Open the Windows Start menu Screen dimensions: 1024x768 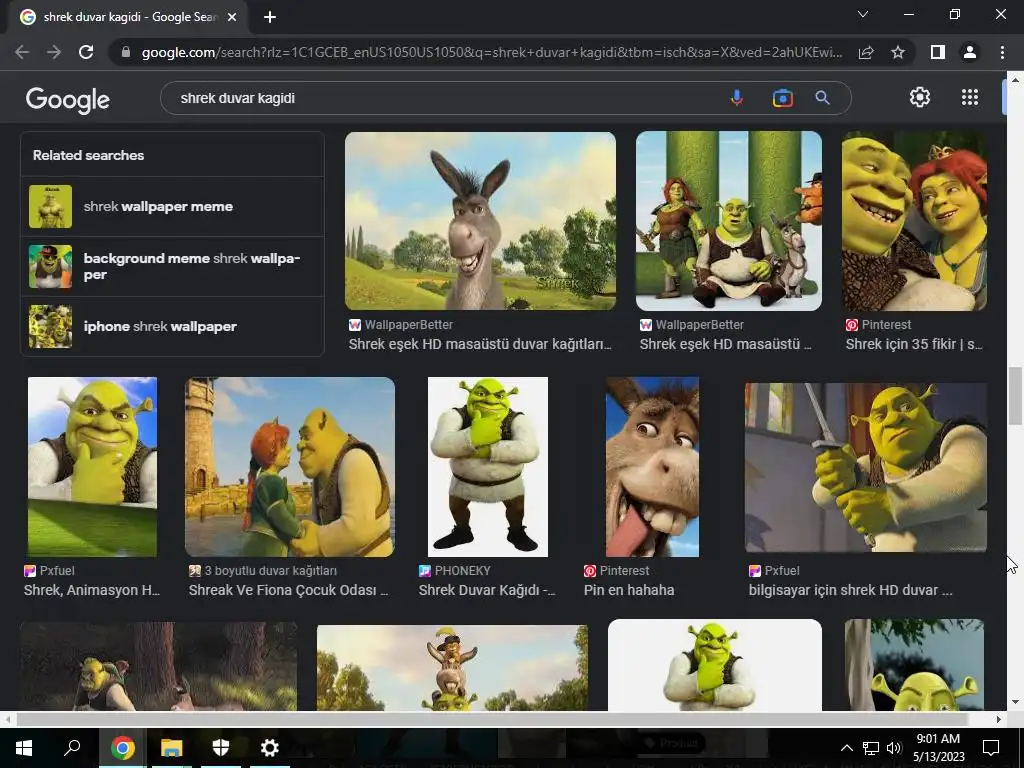point(24,747)
